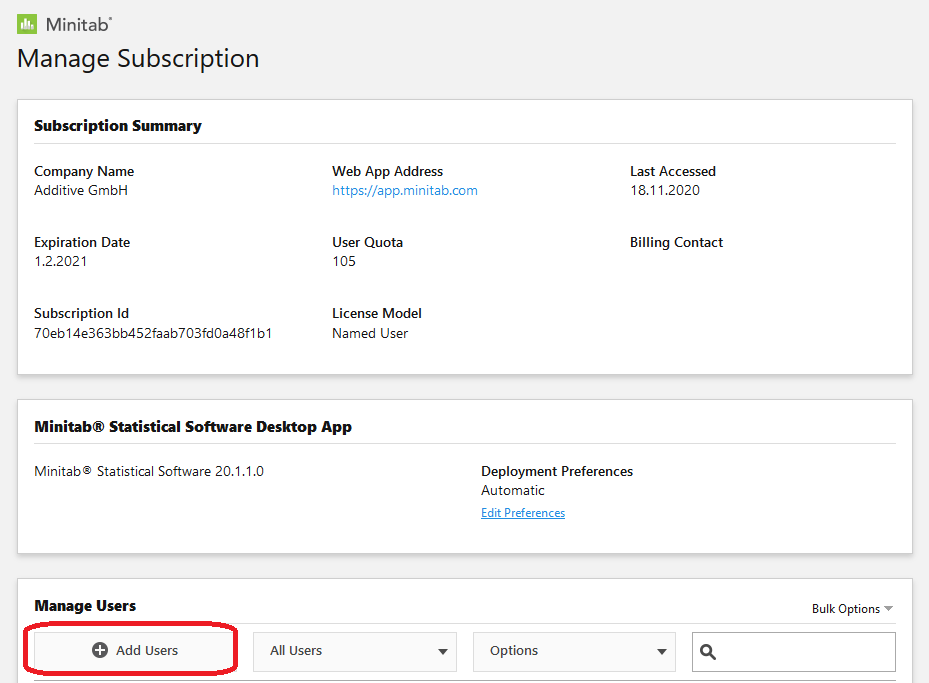
Task: Click the search magnifier icon
Action: point(707,652)
